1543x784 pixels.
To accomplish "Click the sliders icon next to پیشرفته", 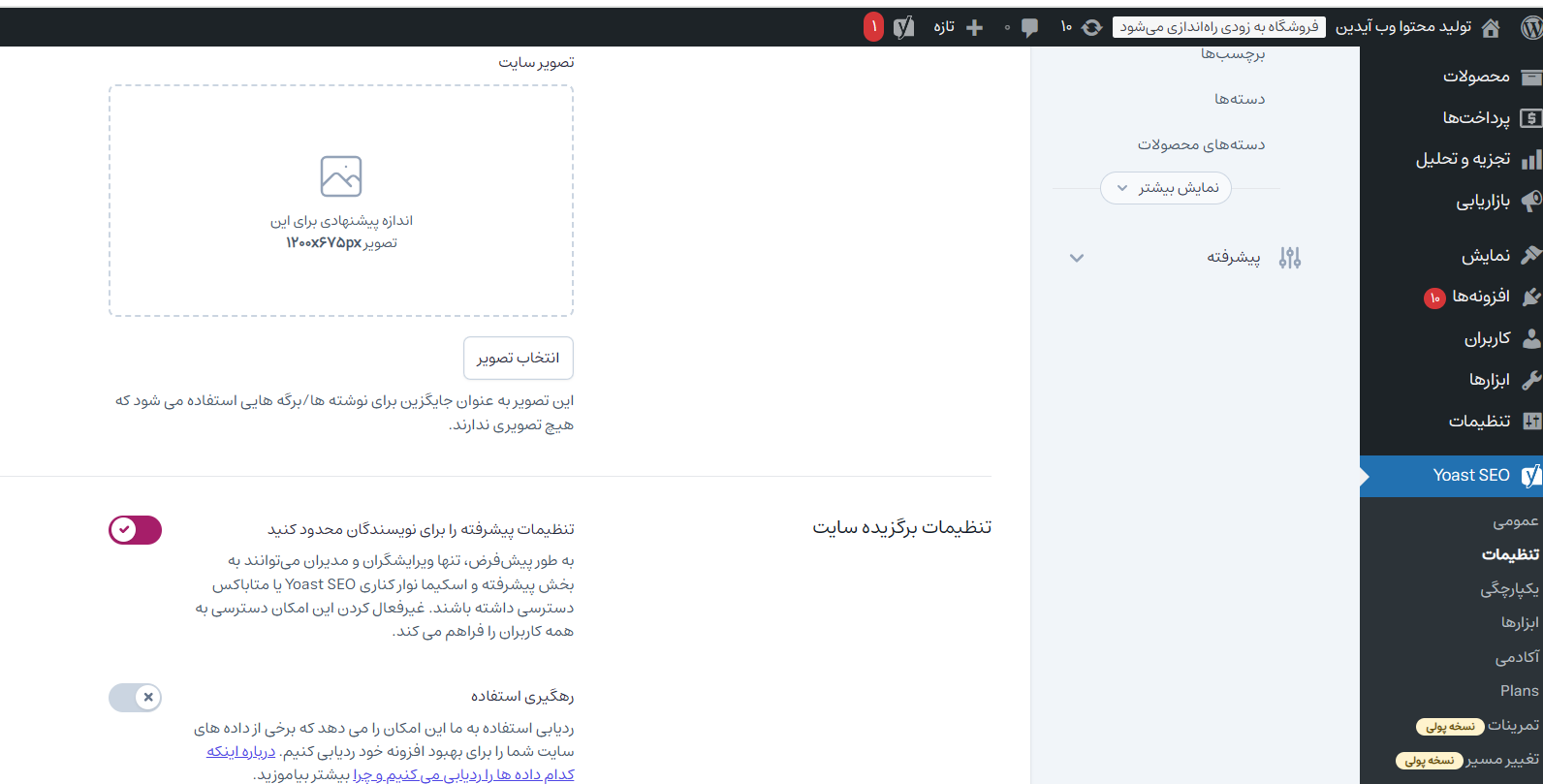I will point(1289,258).
